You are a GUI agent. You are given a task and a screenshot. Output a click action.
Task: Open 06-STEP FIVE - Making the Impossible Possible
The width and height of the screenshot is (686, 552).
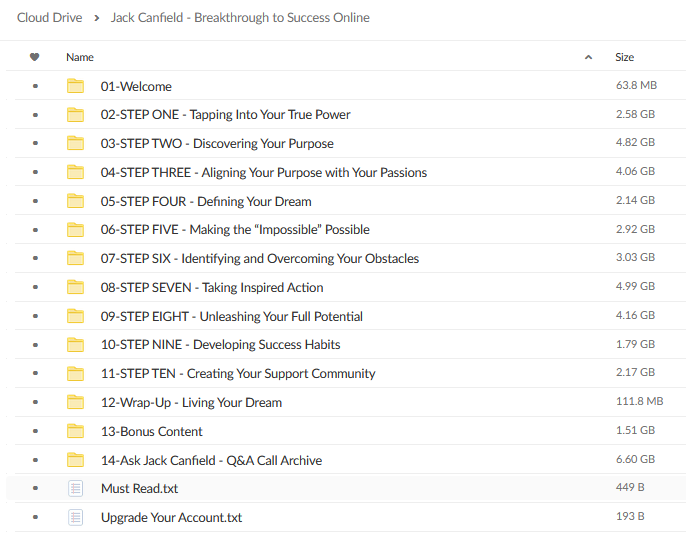click(x=235, y=230)
